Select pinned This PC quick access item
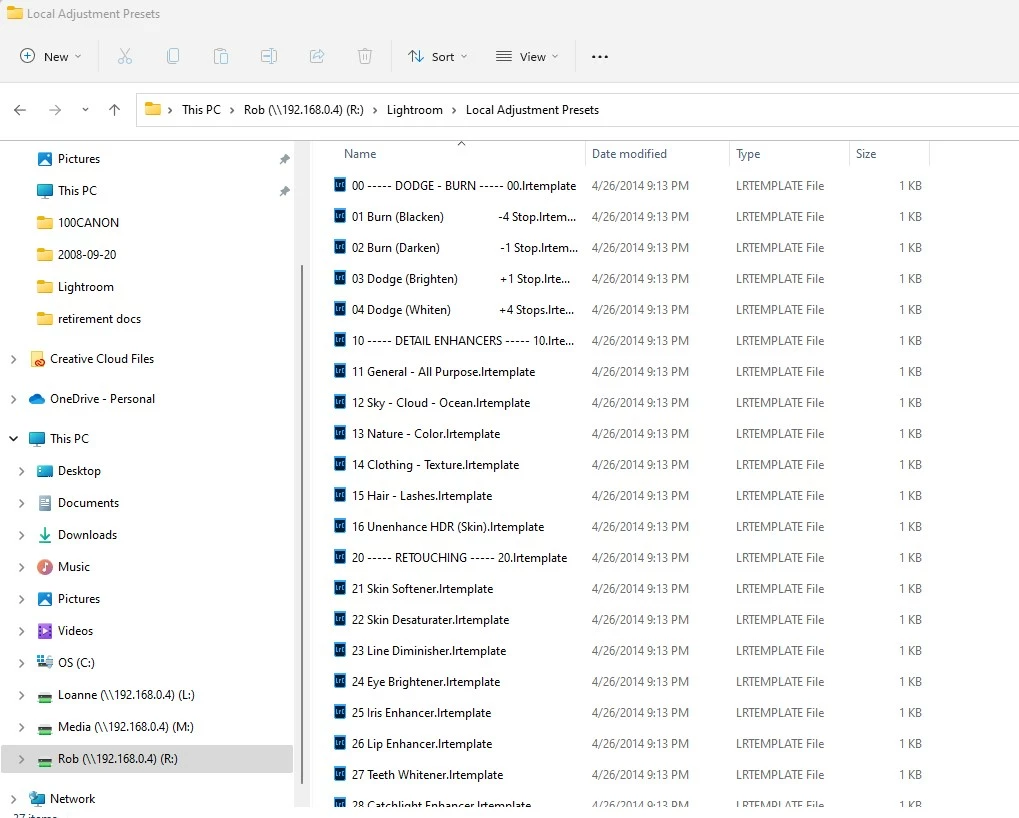This screenshot has height=818, width=1019. [x=77, y=191]
